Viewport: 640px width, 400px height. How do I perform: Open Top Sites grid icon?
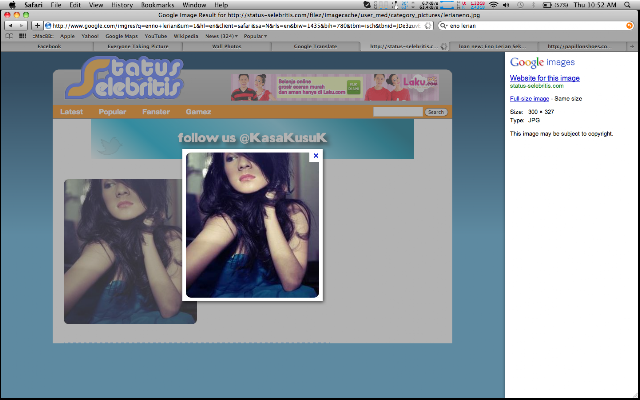22,36
